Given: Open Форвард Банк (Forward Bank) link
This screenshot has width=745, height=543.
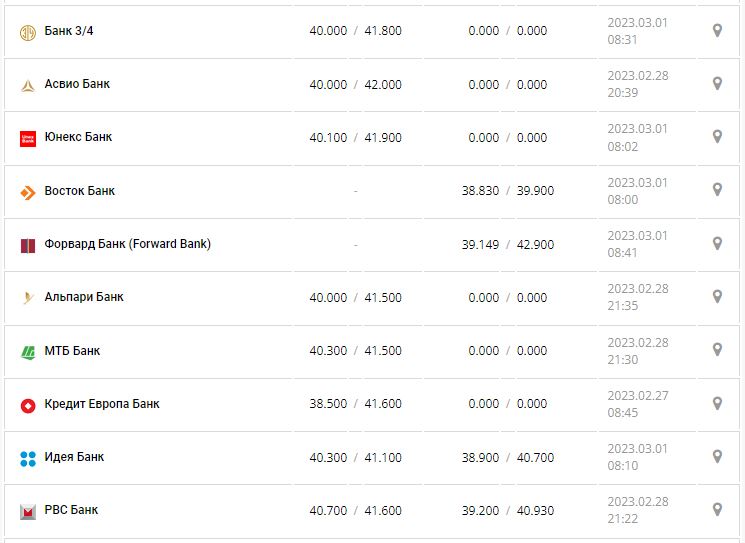Looking at the screenshot, I should coord(128,244).
